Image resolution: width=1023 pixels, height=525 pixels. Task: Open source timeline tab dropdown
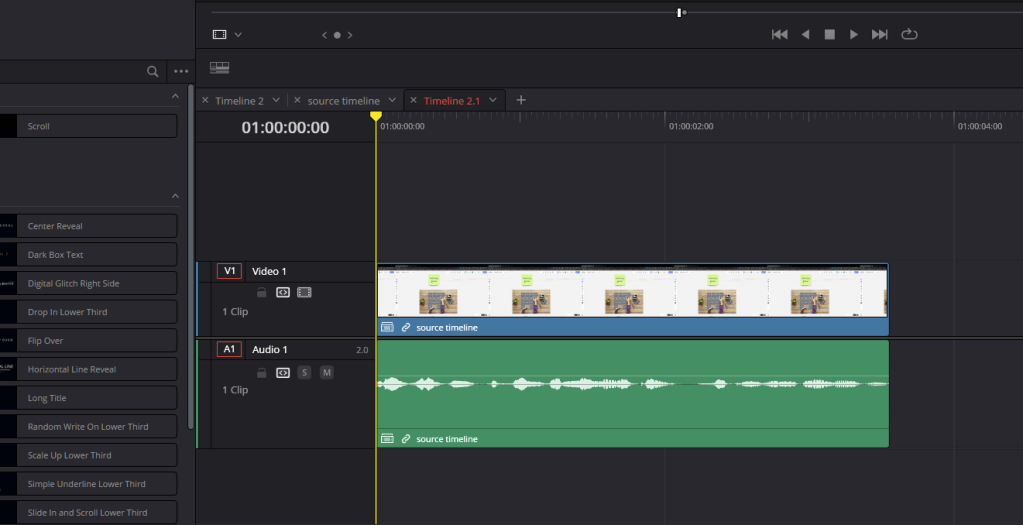pos(392,100)
